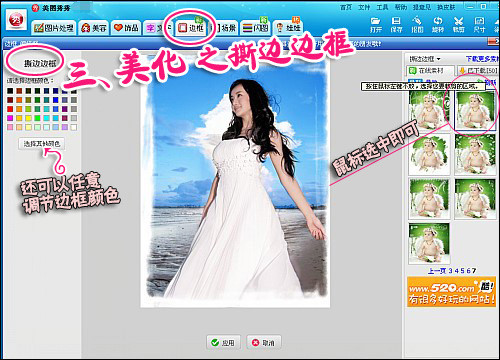Open the 饰品 heart tab
Image resolution: width=500 pixels, height=360 pixels.
[127, 28]
